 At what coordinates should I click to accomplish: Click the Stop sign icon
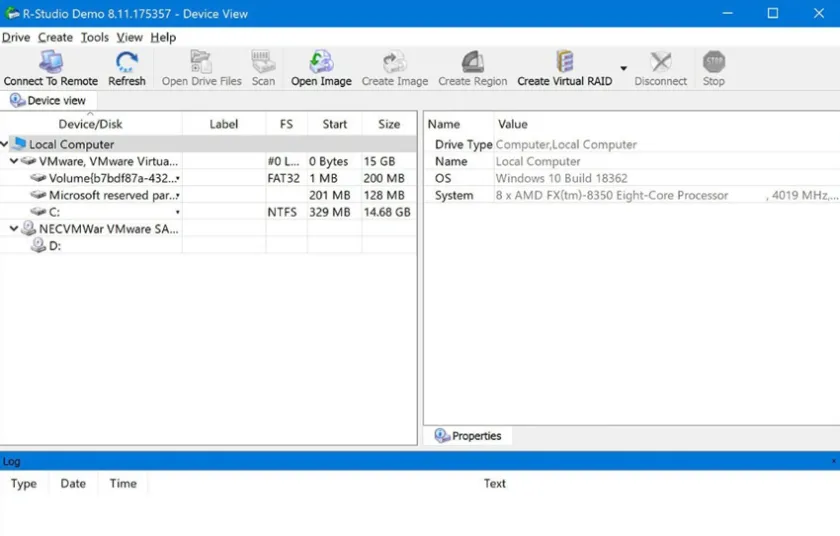coord(713,63)
